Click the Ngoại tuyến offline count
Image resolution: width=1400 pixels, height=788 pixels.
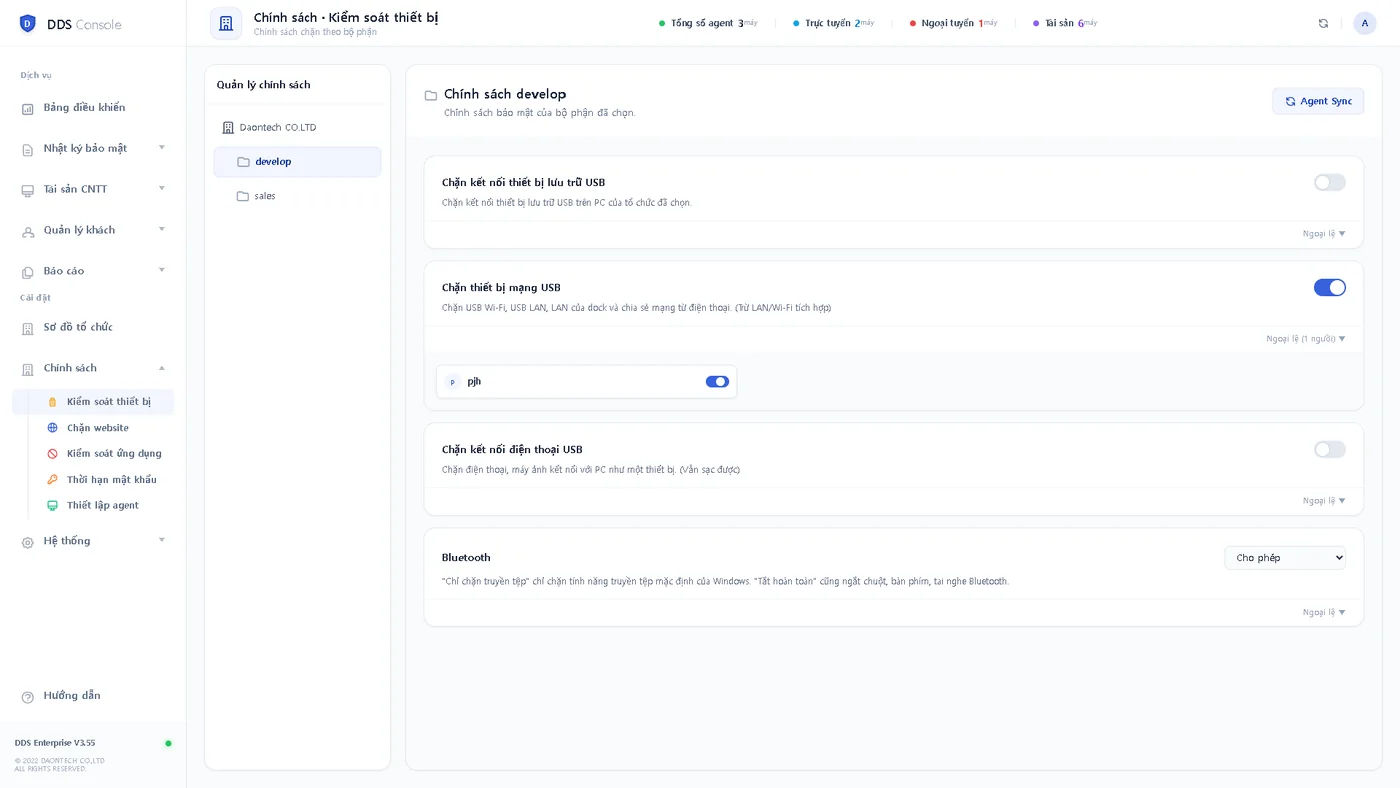click(953, 23)
